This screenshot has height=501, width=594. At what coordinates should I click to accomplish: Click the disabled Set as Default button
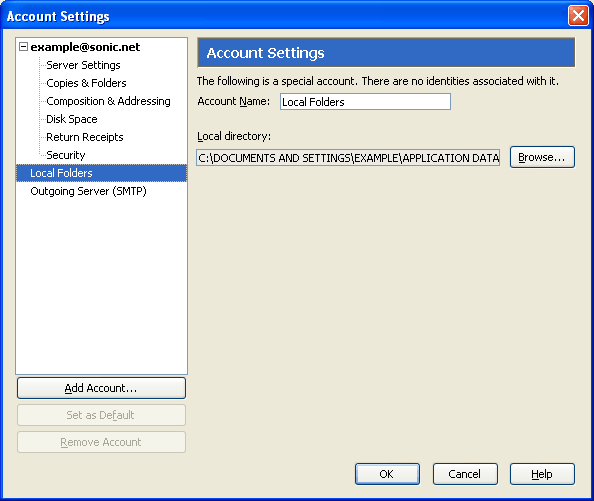pyautogui.click(x=102, y=415)
